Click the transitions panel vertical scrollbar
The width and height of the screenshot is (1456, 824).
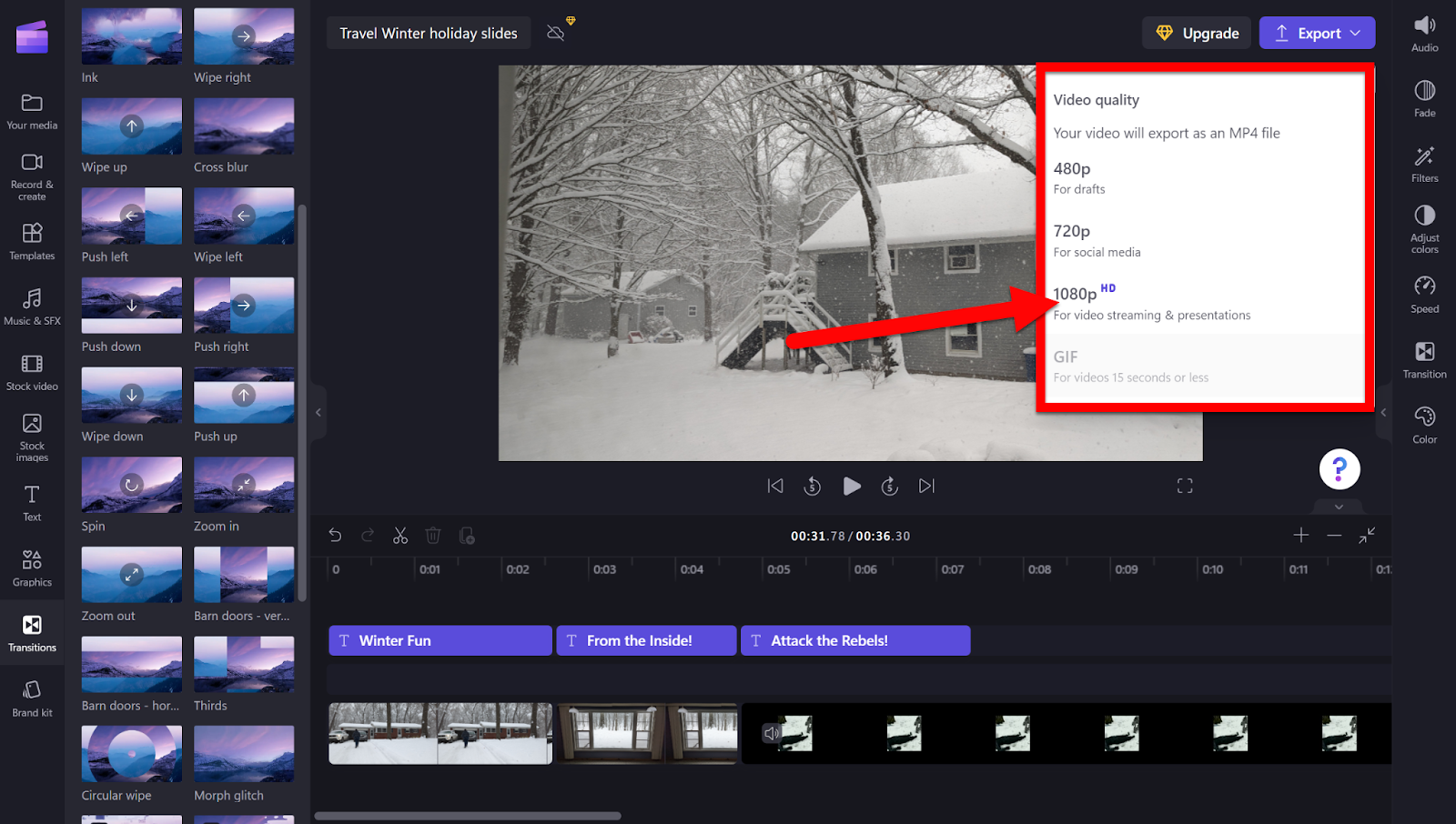click(302, 403)
